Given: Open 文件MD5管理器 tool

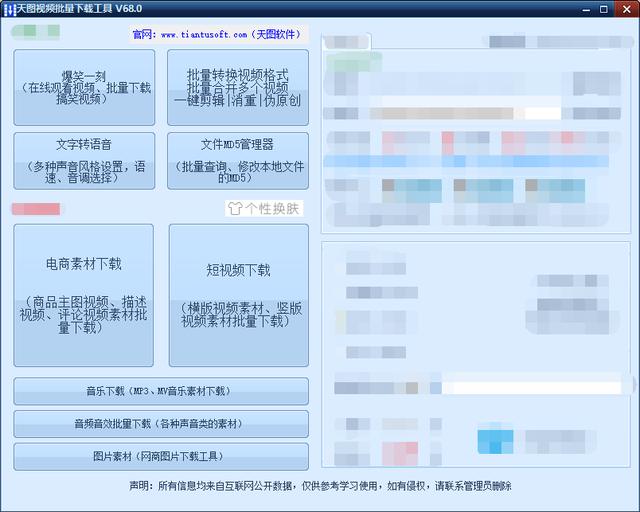Looking at the screenshot, I should click(x=238, y=161).
